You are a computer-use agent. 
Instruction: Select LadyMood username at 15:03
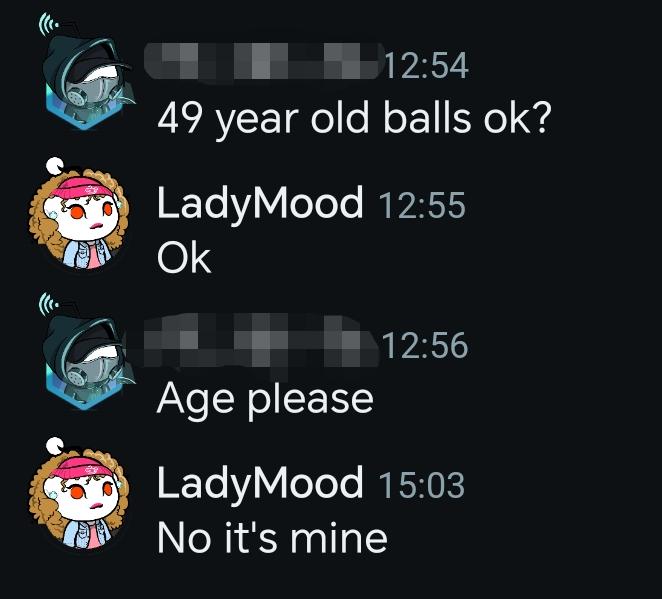(260, 484)
